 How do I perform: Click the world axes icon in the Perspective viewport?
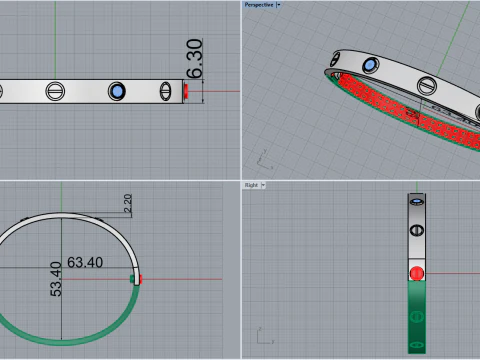click(265, 159)
